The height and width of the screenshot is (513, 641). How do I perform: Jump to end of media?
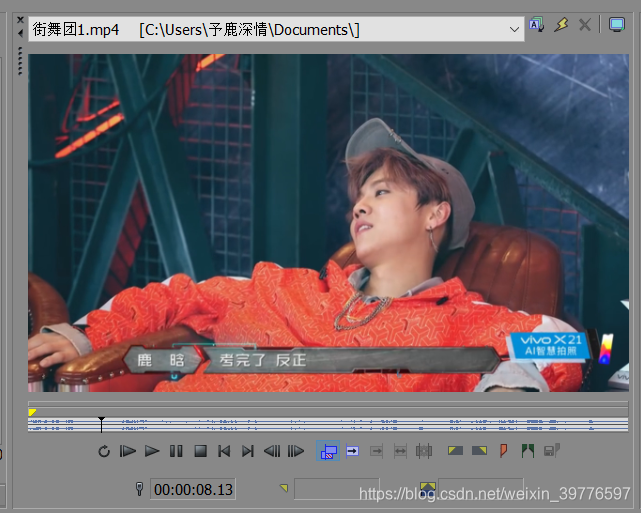coord(248,451)
